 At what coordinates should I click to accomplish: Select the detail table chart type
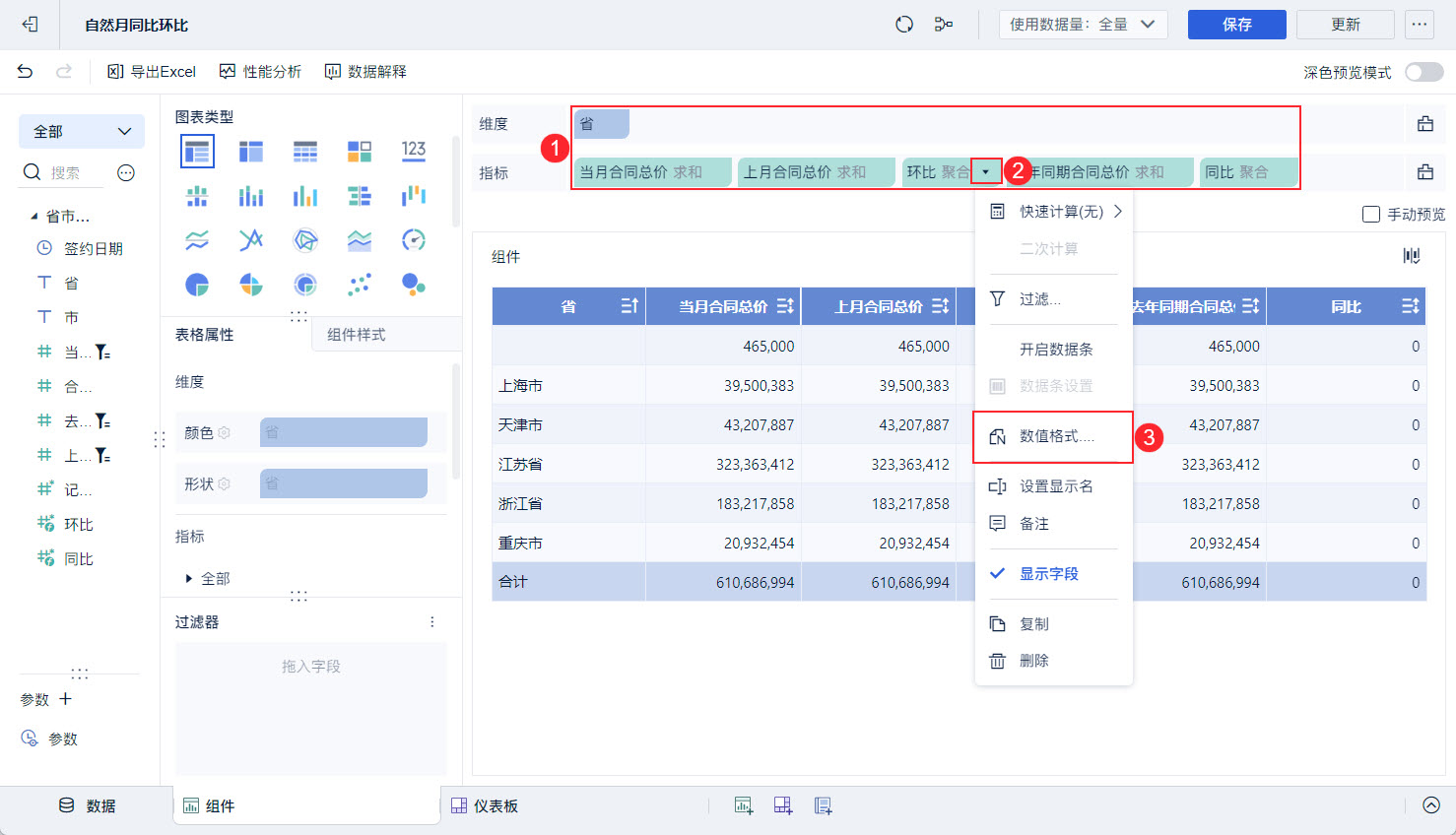click(305, 152)
